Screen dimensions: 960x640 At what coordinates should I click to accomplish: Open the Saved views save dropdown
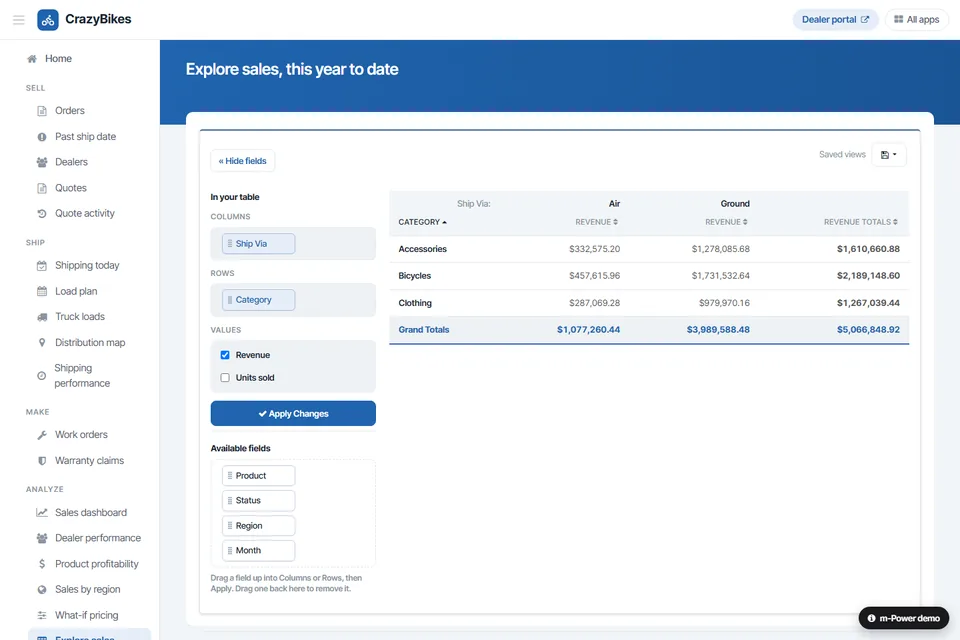pyautogui.click(x=888, y=155)
